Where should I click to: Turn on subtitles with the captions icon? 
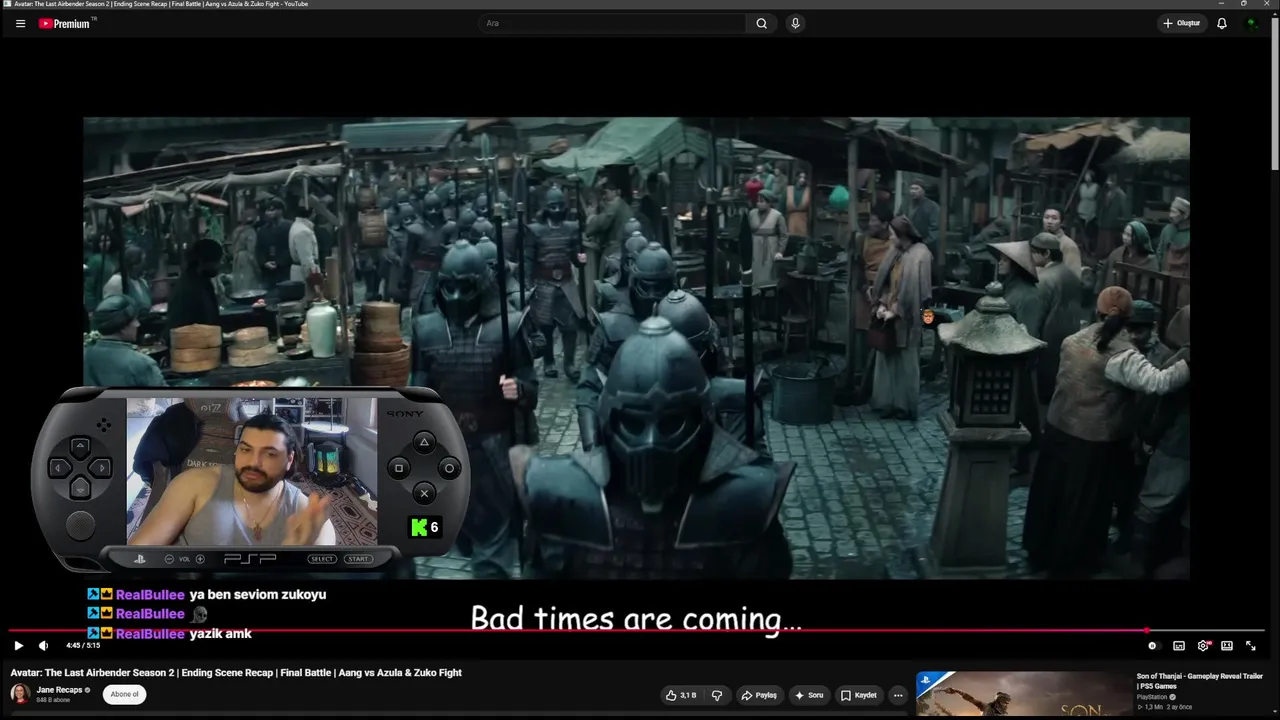click(x=1179, y=646)
